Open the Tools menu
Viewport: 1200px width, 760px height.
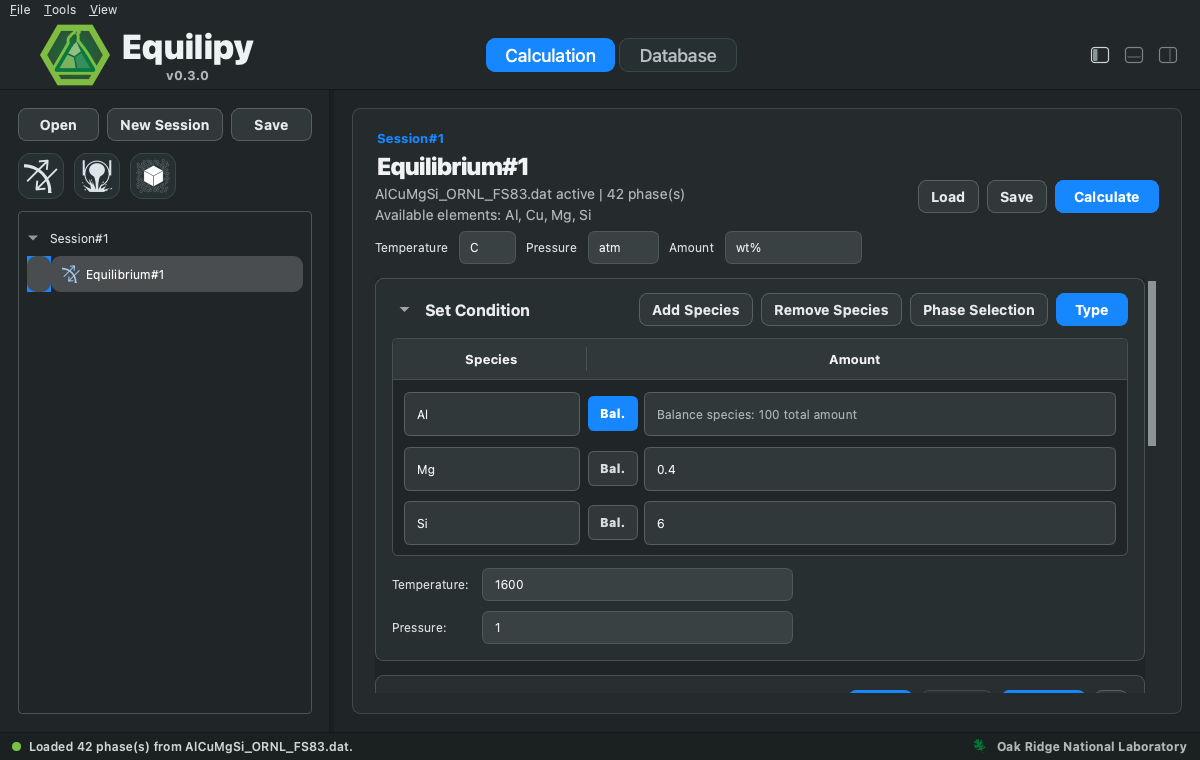(60, 10)
